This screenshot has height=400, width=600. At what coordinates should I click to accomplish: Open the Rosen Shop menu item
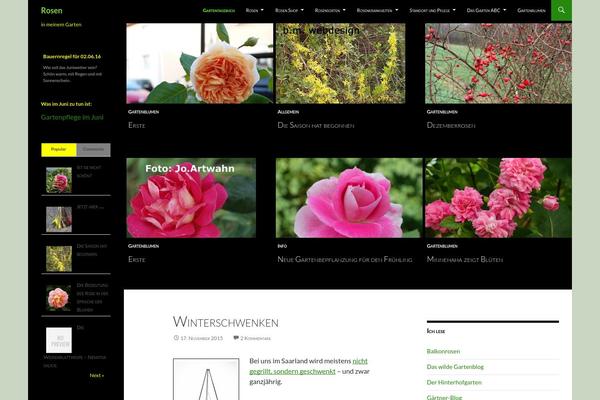click(x=286, y=10)
